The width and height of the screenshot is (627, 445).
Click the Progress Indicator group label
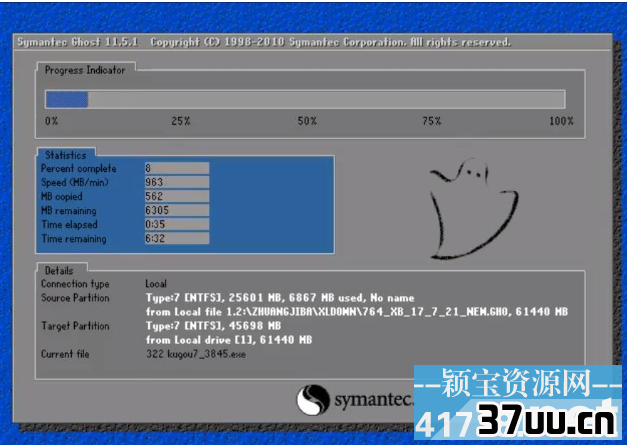[x=85, y=70]
